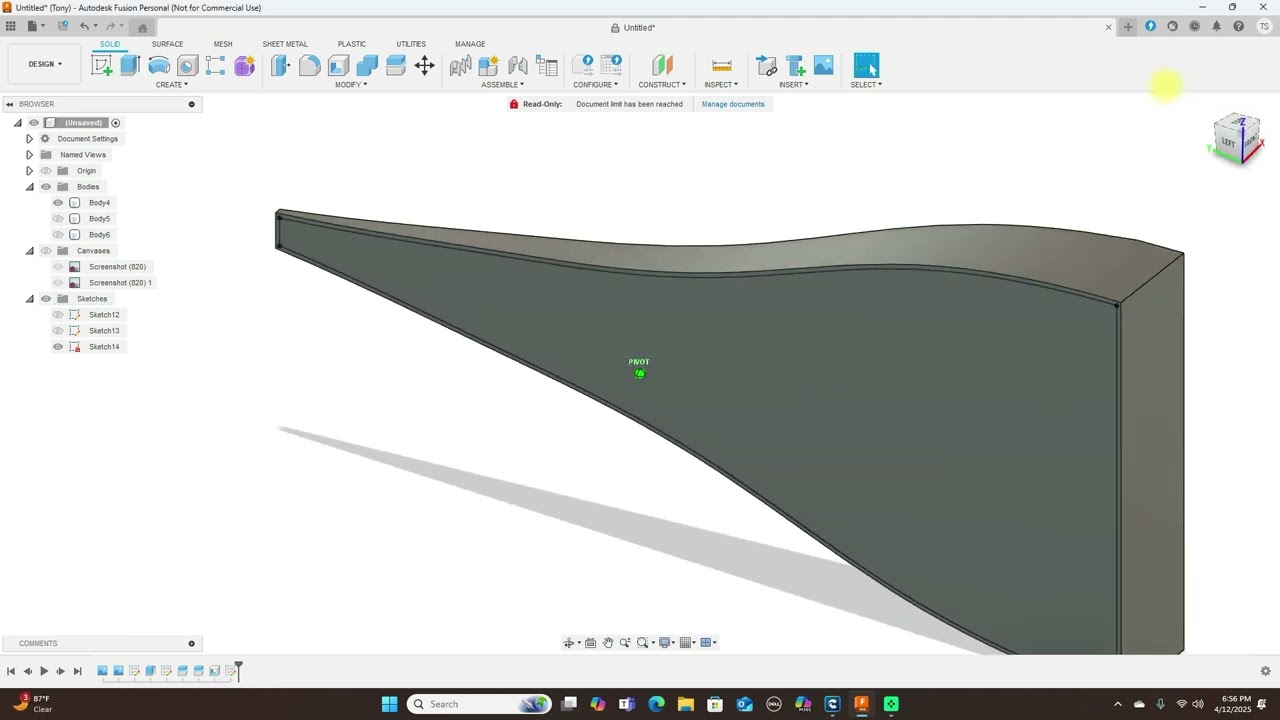This screenshot has height=720, width=1280.
Task: Toggle visibility of the Origin folder
Action: (x=46, y=171)
